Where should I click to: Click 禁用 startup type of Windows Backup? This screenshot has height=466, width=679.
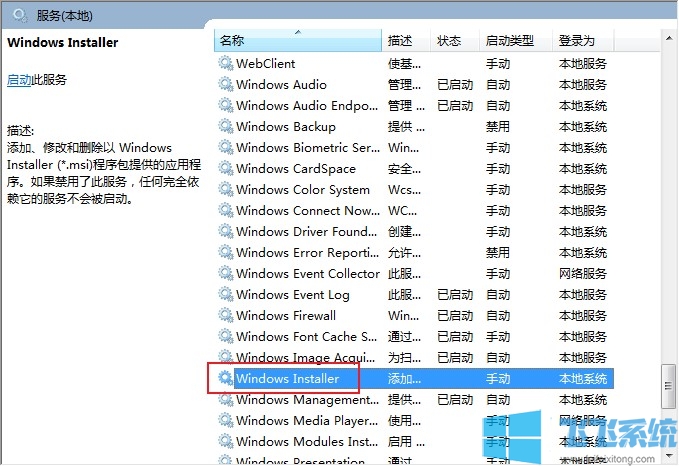[x=498, y=126]
